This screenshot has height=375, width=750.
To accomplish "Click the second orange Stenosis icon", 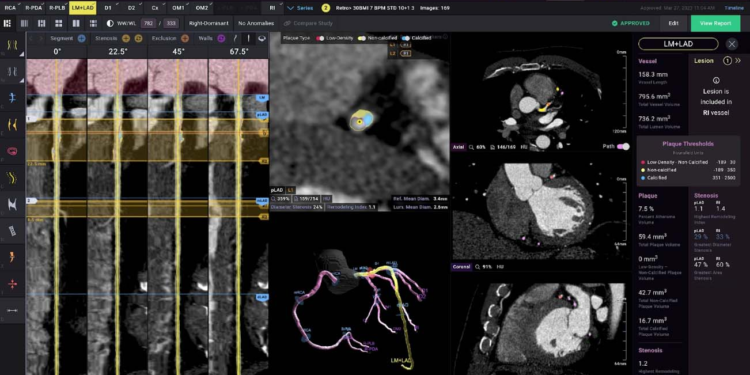I will (138, 38).
